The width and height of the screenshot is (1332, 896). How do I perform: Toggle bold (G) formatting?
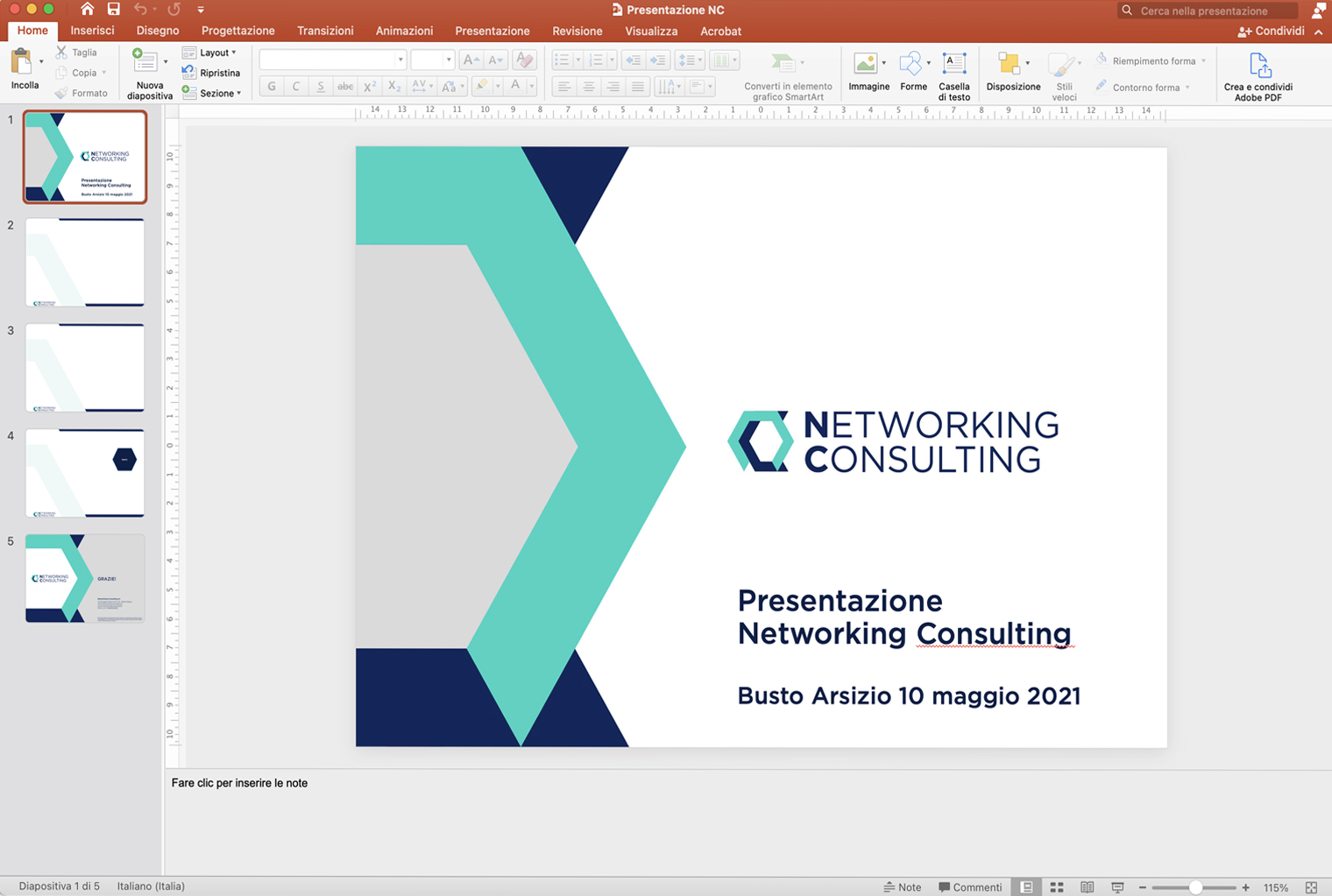click(272, 86)
